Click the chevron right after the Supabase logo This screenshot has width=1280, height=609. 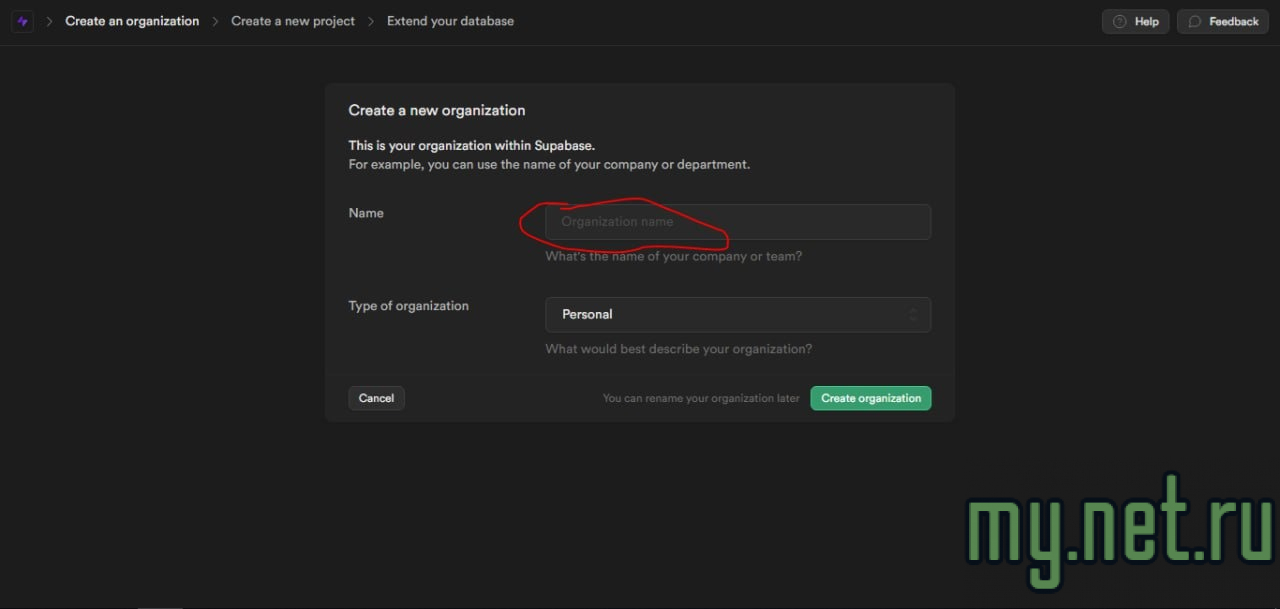[x=49, y=21]
